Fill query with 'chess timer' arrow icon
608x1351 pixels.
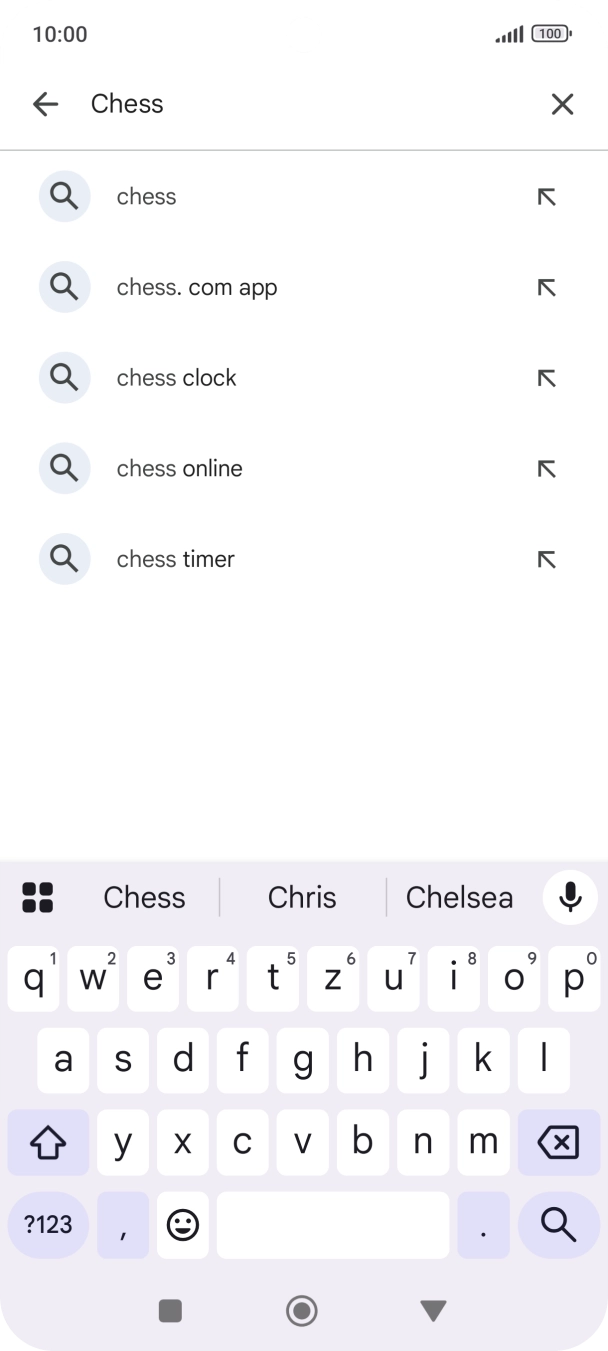click(x=546, y=560)
